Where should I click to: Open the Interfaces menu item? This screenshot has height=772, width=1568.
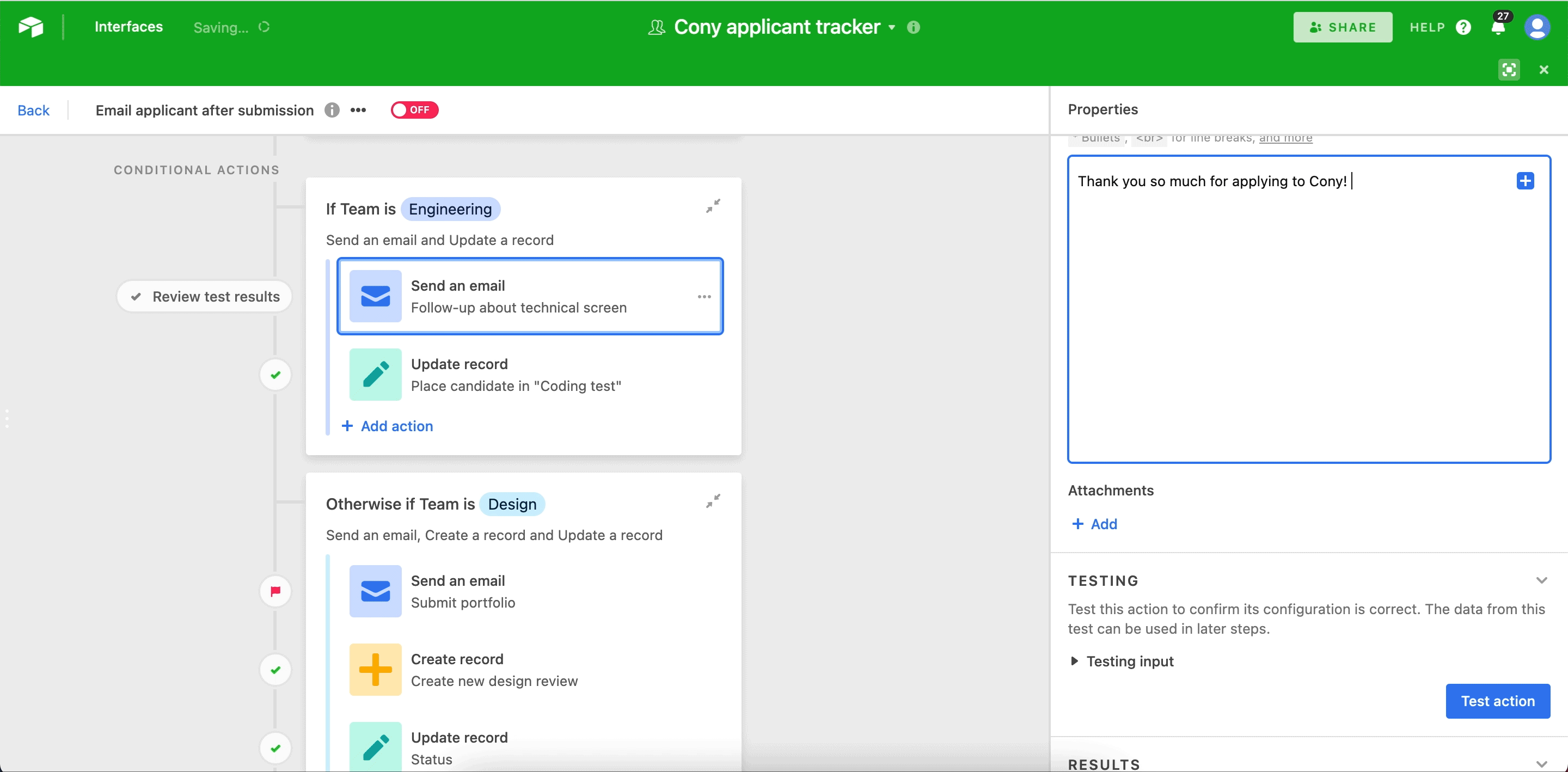coord(128,27)
